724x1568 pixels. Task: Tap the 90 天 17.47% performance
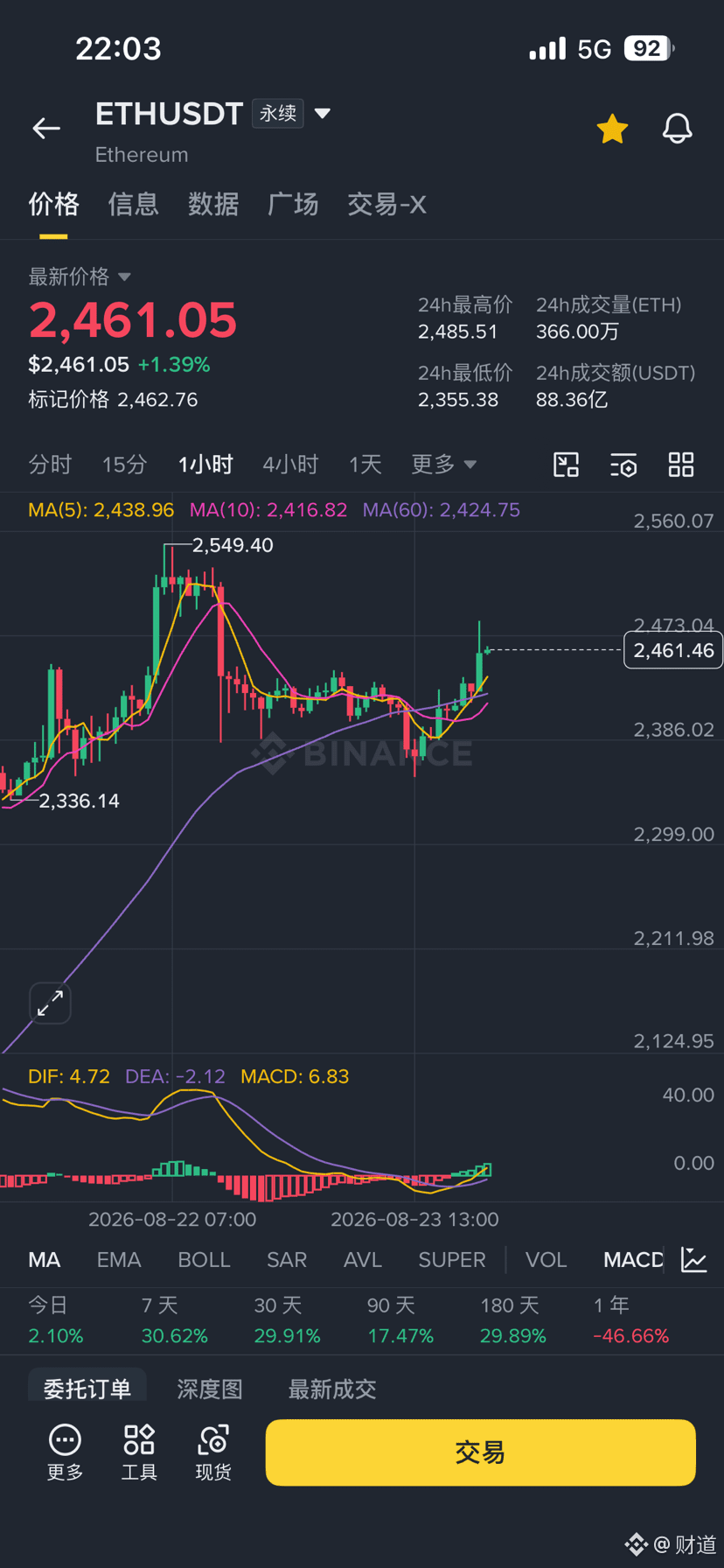tap(400, 1321)
